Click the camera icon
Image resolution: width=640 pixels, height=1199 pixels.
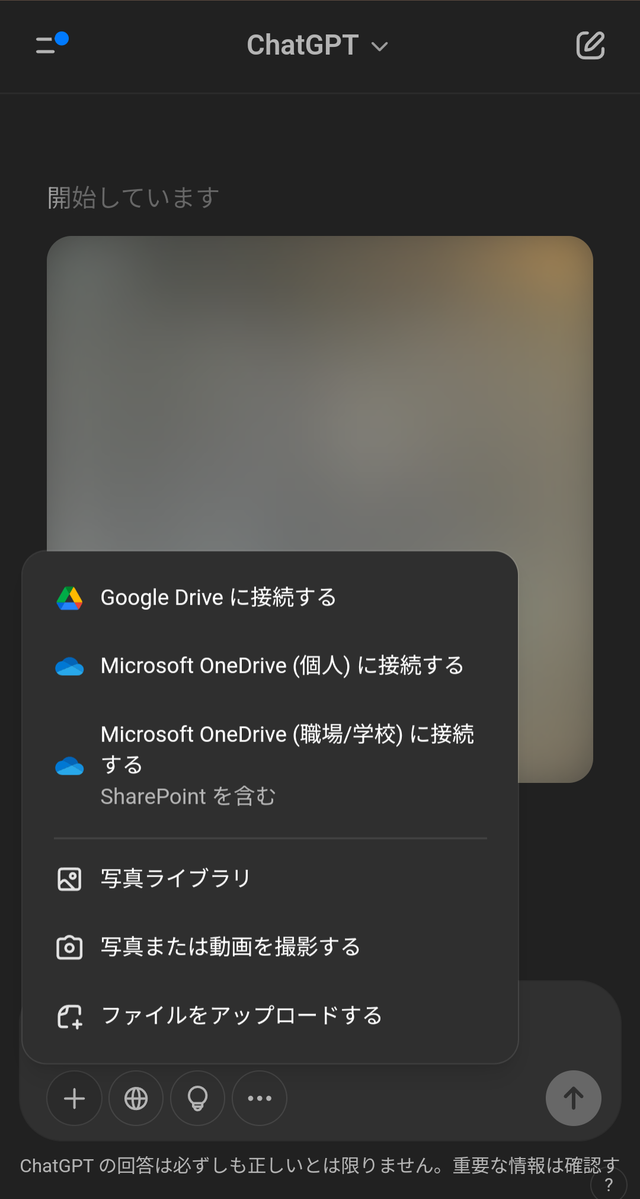pos(69,947)
